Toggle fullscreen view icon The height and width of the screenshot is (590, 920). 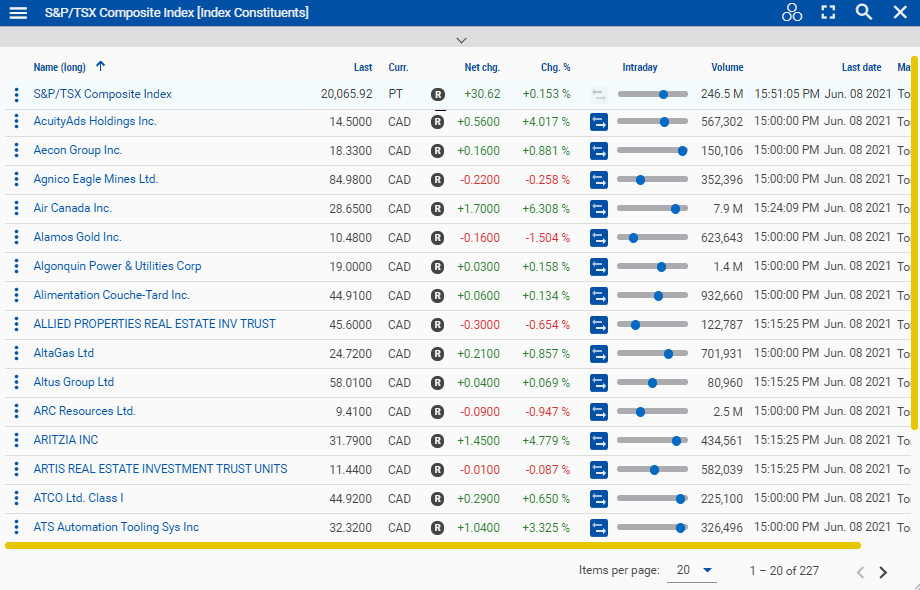coord(828,12)
